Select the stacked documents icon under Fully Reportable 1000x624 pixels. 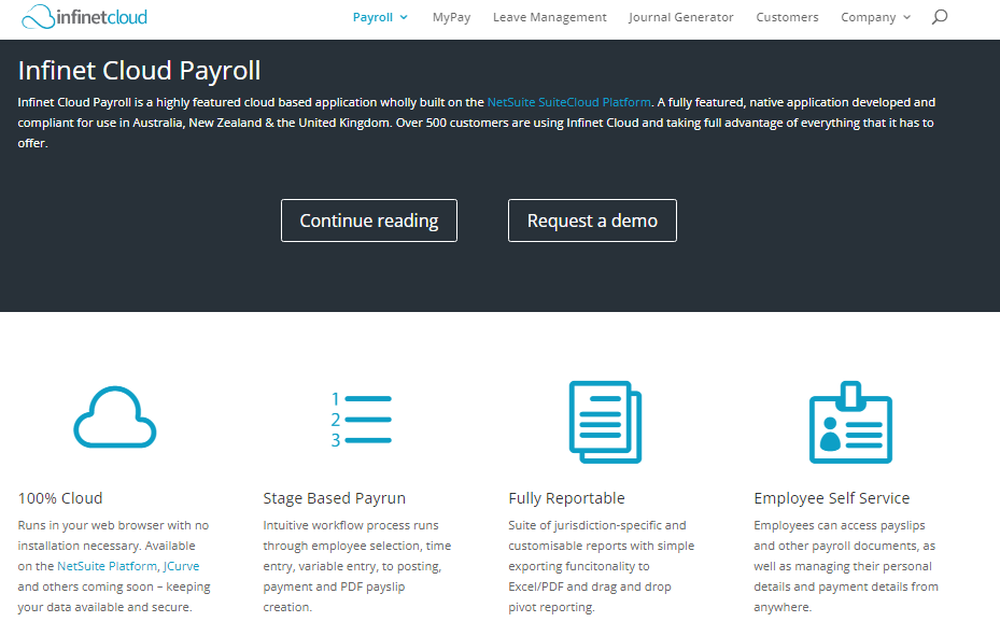coord(605,420)
